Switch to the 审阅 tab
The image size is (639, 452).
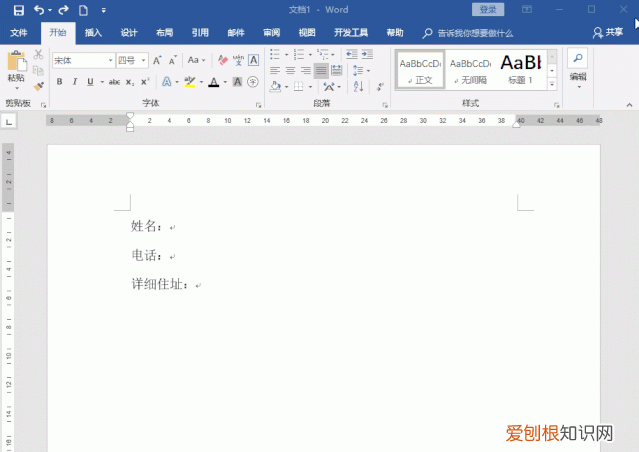[271, 33]
